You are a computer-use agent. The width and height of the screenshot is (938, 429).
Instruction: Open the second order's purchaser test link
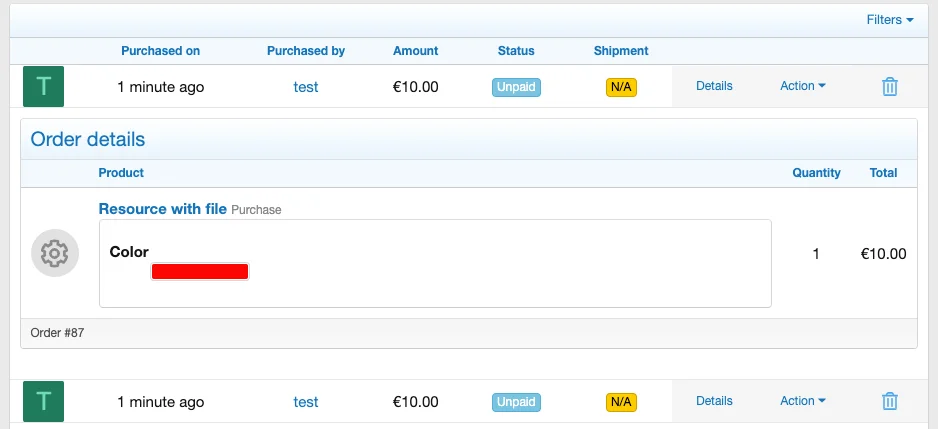(x=306, y=402)
